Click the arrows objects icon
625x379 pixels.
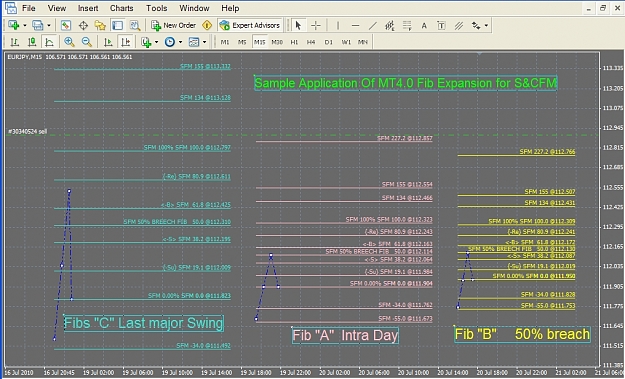pyautogui.click(x=476, y=26)
